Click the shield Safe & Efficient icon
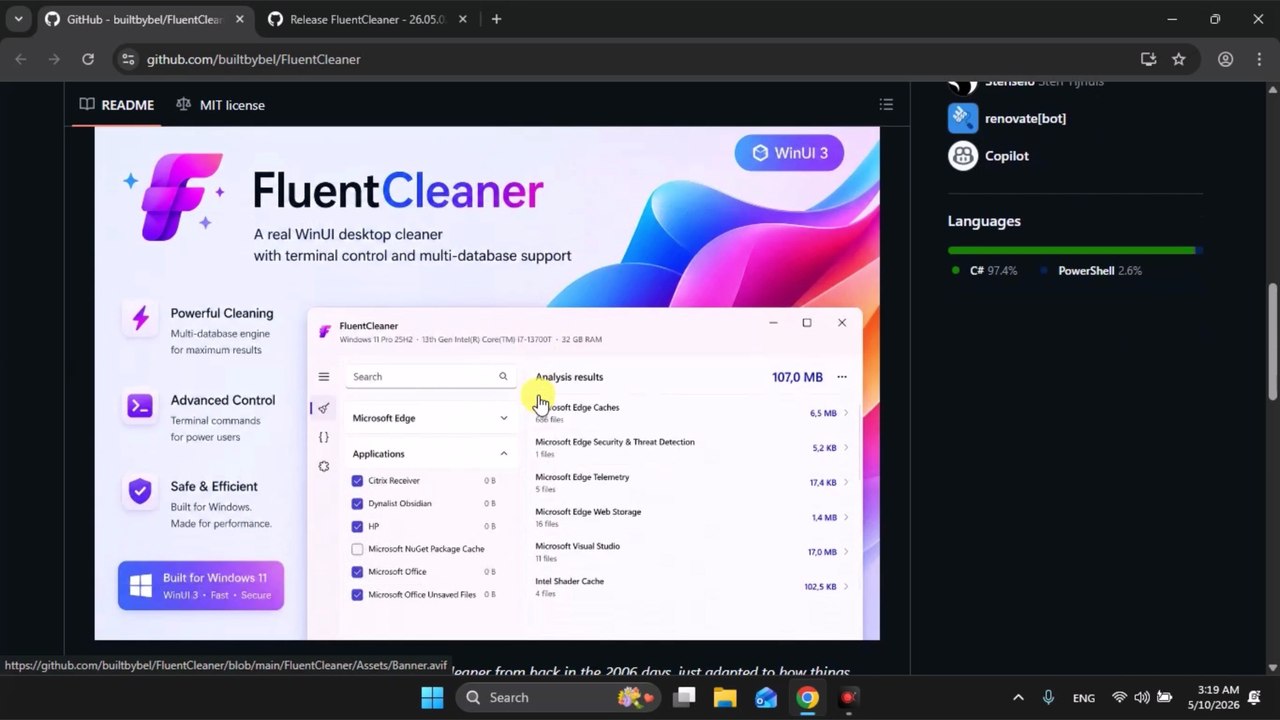Viewport: 1280px width, 720px height. point(140,491)
